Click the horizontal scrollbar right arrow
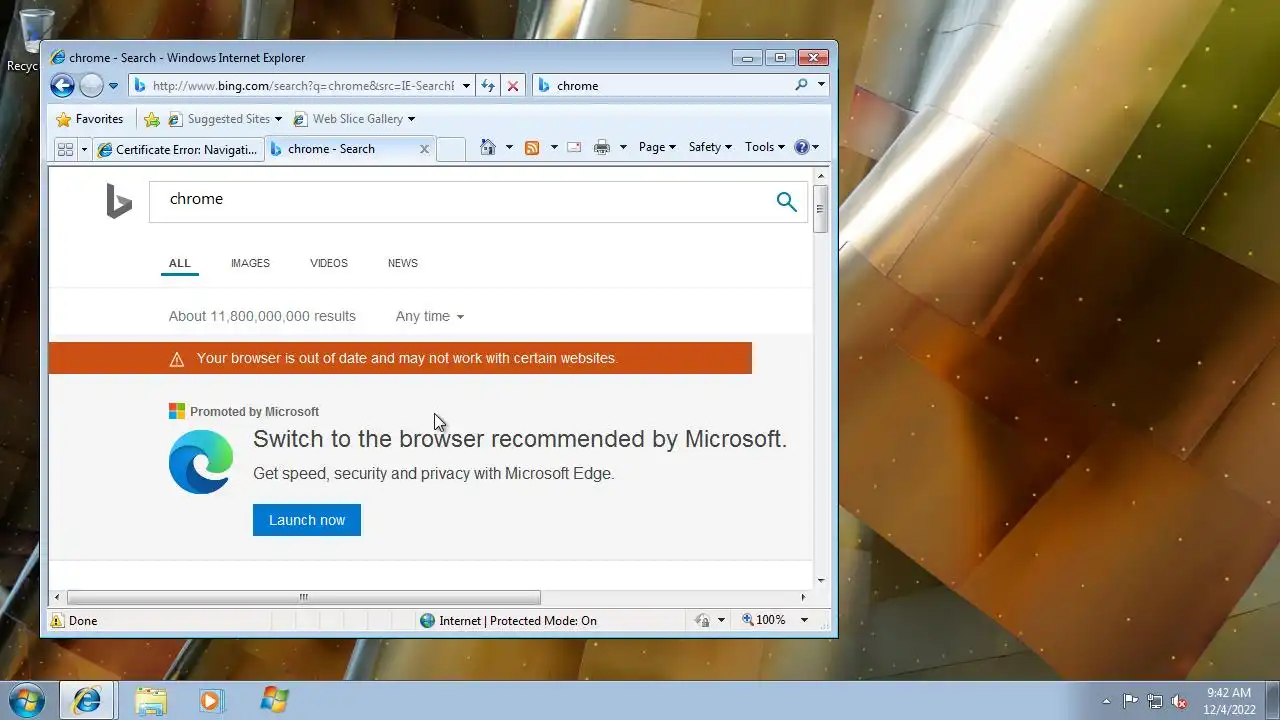1280x720 pixels. click(x=803, y=597)
